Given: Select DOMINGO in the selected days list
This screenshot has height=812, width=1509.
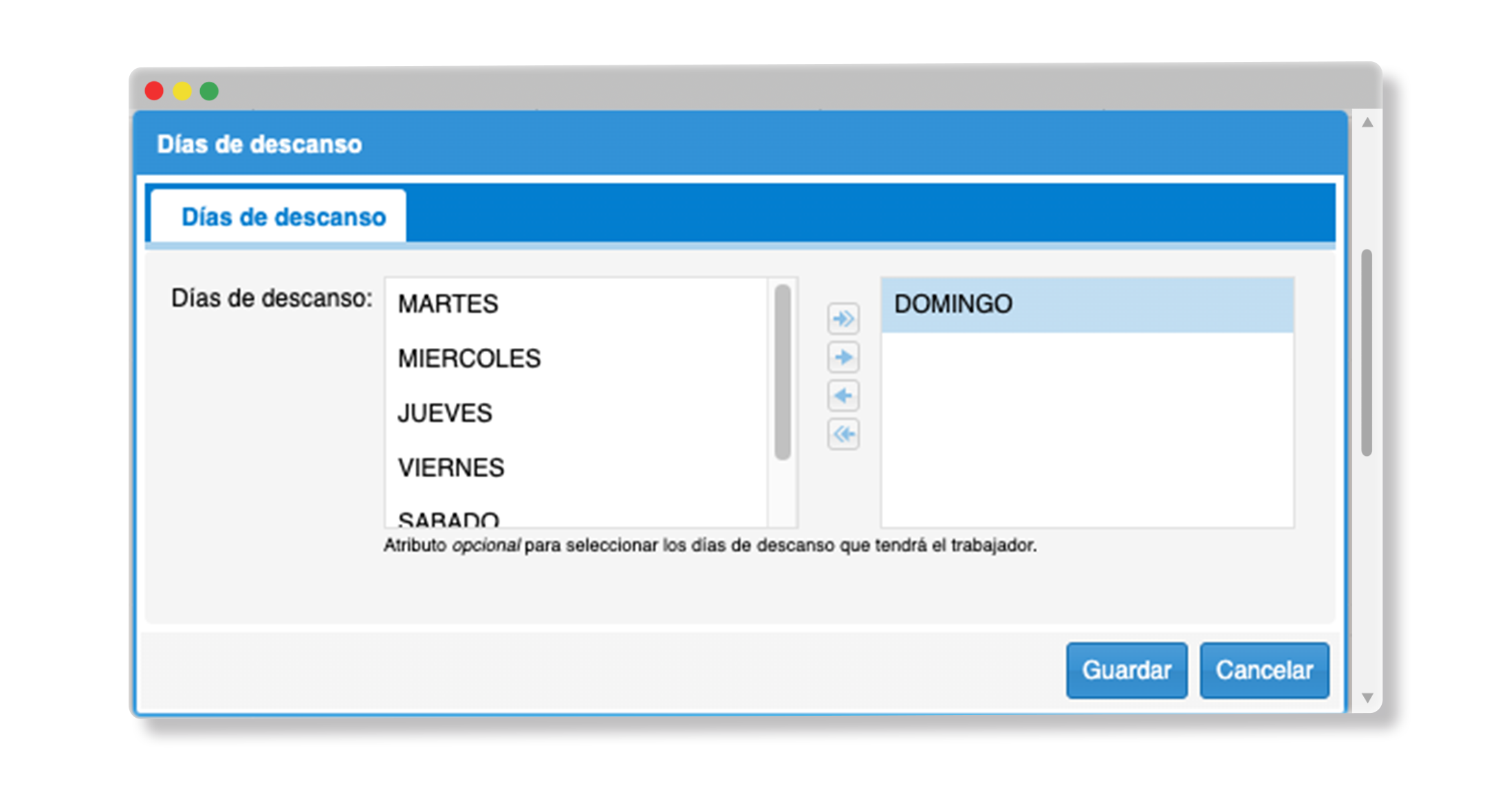Looking at the screenshot, I should click(953, 304).
